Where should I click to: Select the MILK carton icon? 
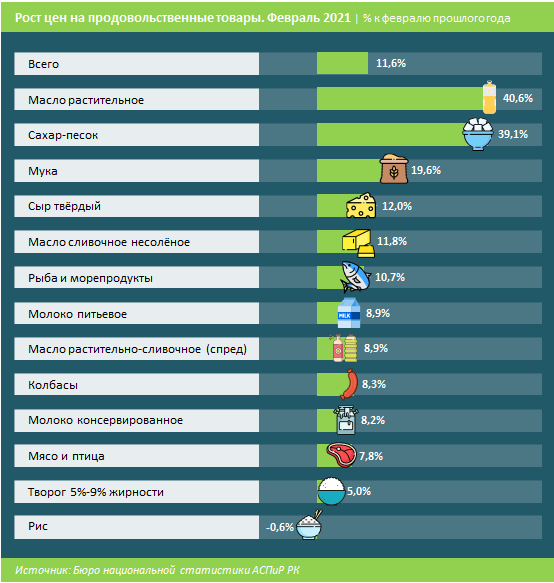(349, 313)
